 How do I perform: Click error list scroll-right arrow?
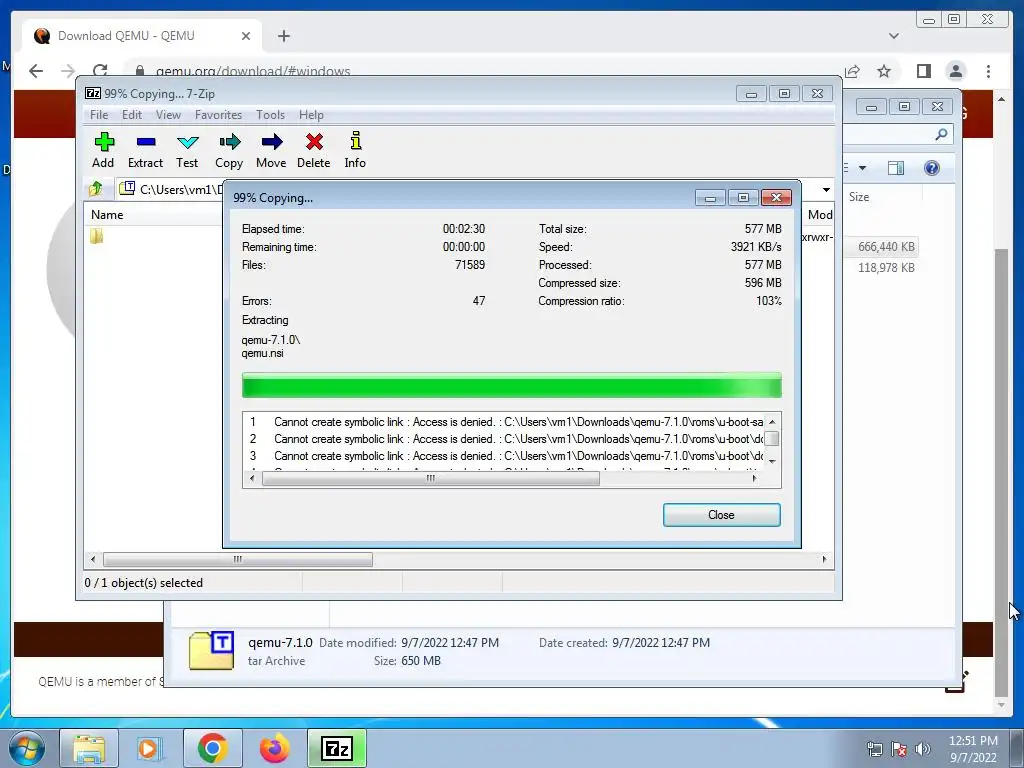[x=754, y=479]
